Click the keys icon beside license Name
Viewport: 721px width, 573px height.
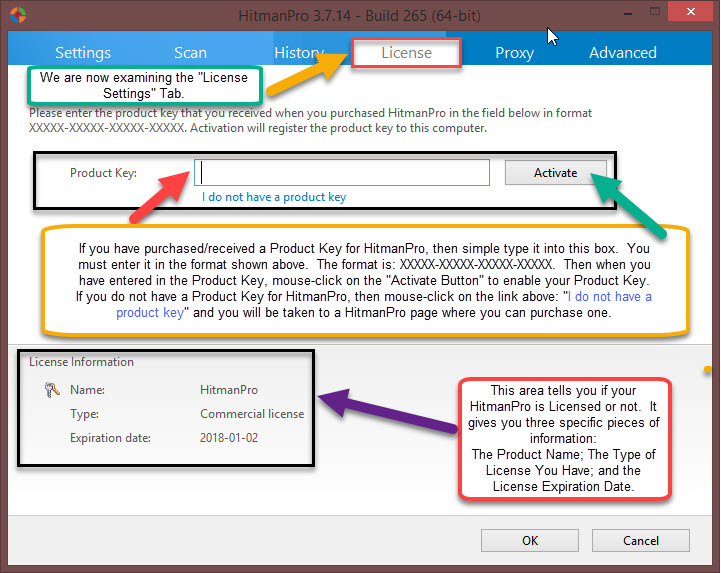[x=52, y=390]
